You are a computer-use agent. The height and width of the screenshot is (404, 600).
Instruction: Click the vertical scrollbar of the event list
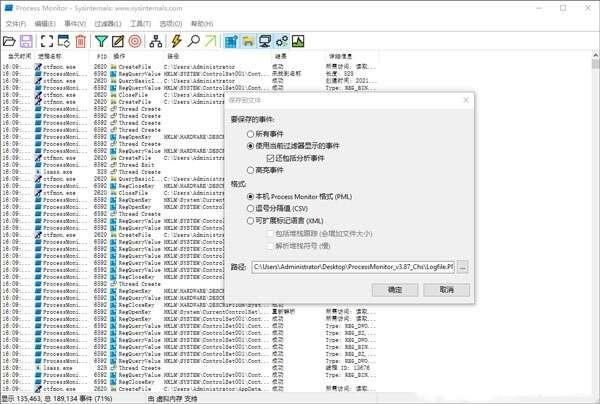tap(595, 222)
